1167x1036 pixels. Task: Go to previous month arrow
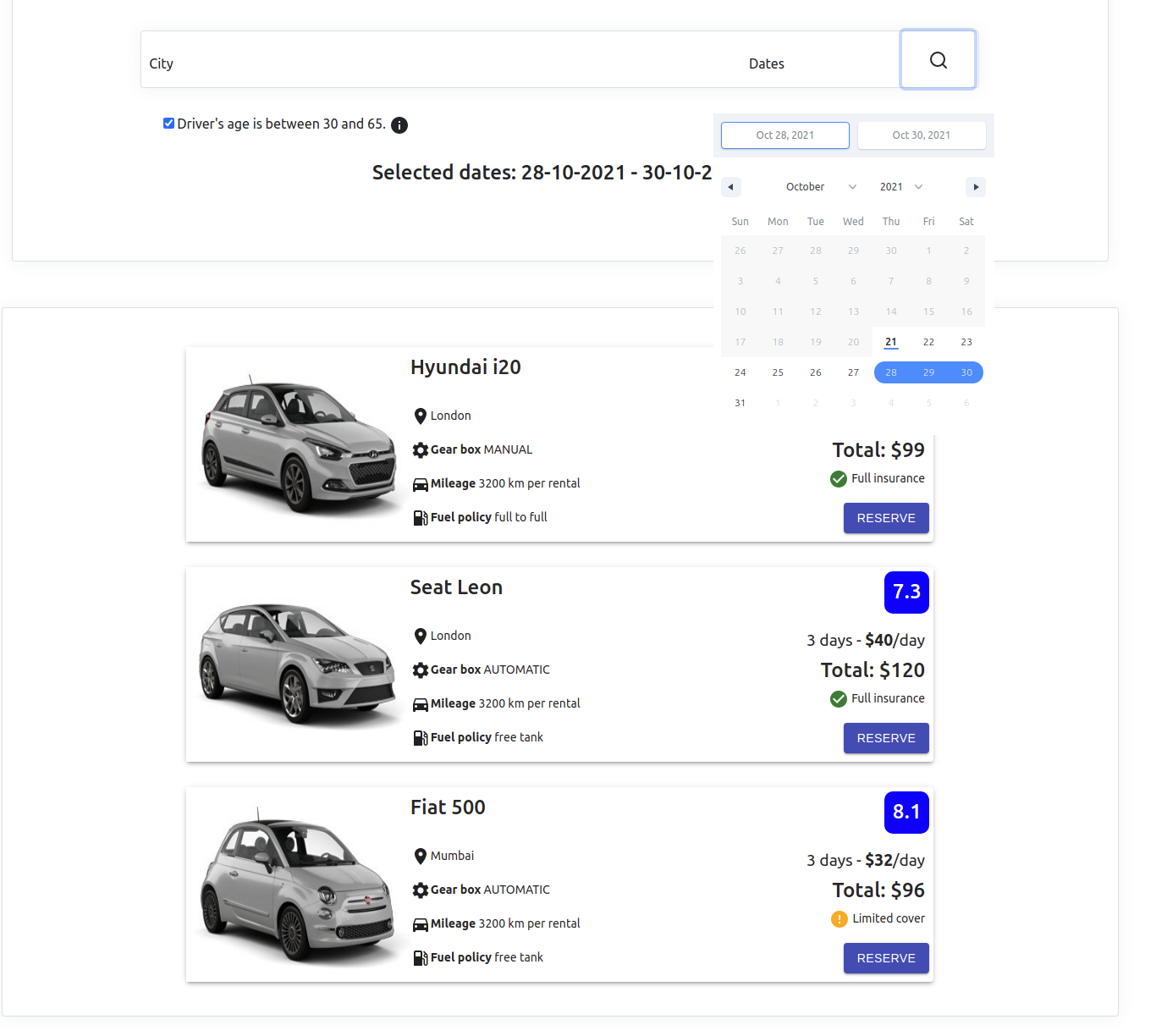click(731, 187)
